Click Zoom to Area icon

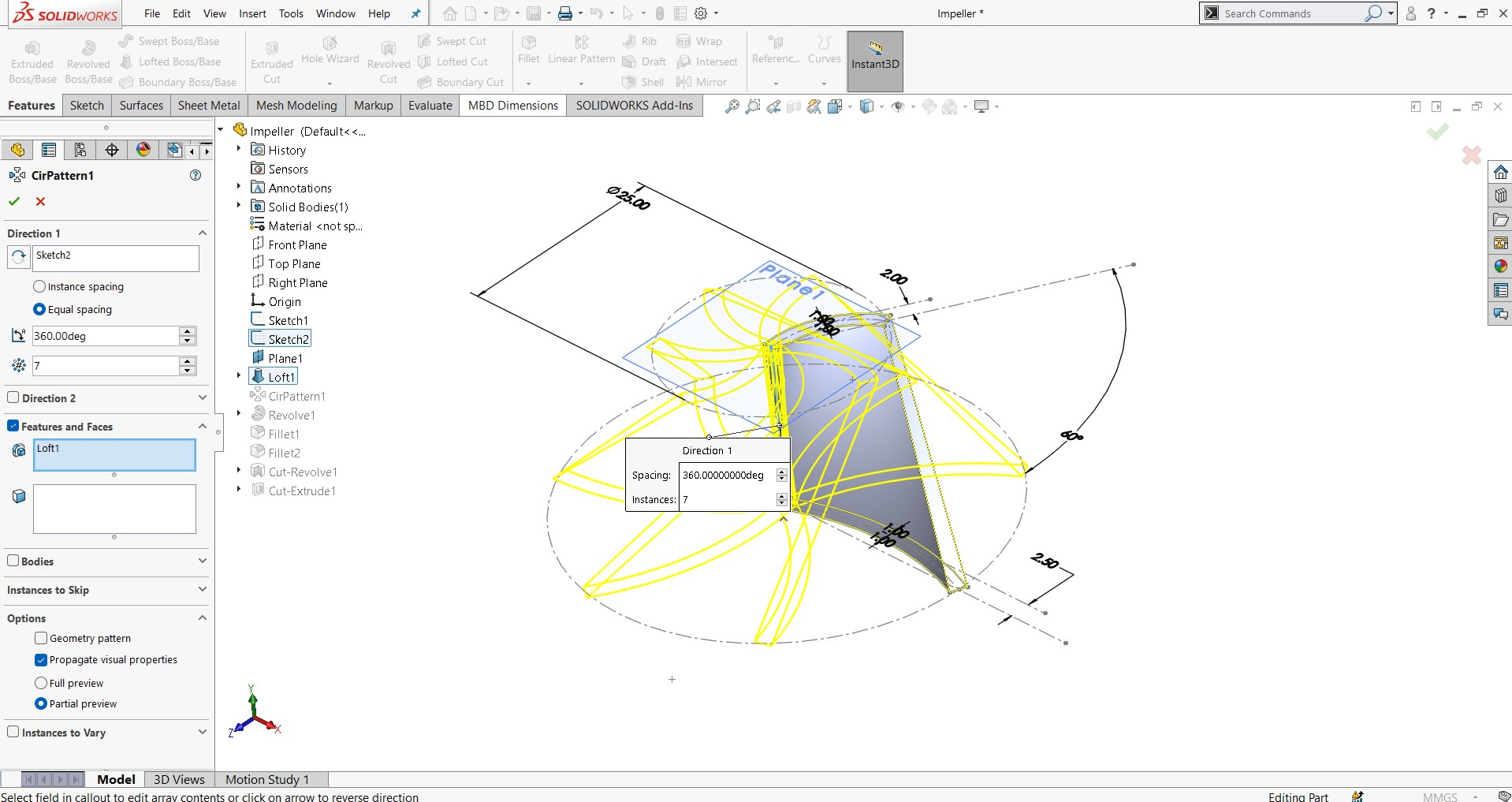753,106
